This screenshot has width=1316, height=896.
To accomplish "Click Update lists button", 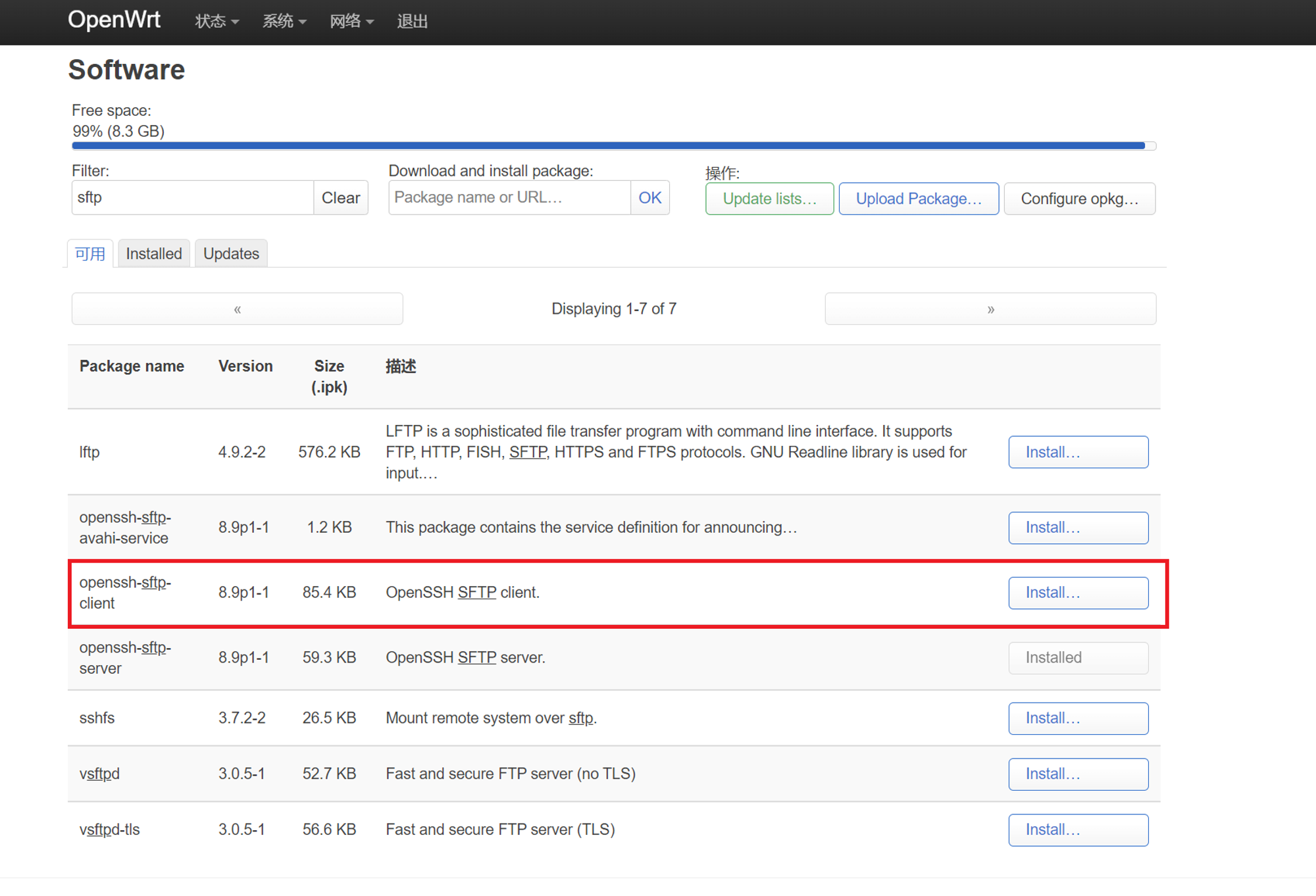I will tap(769, 199).
